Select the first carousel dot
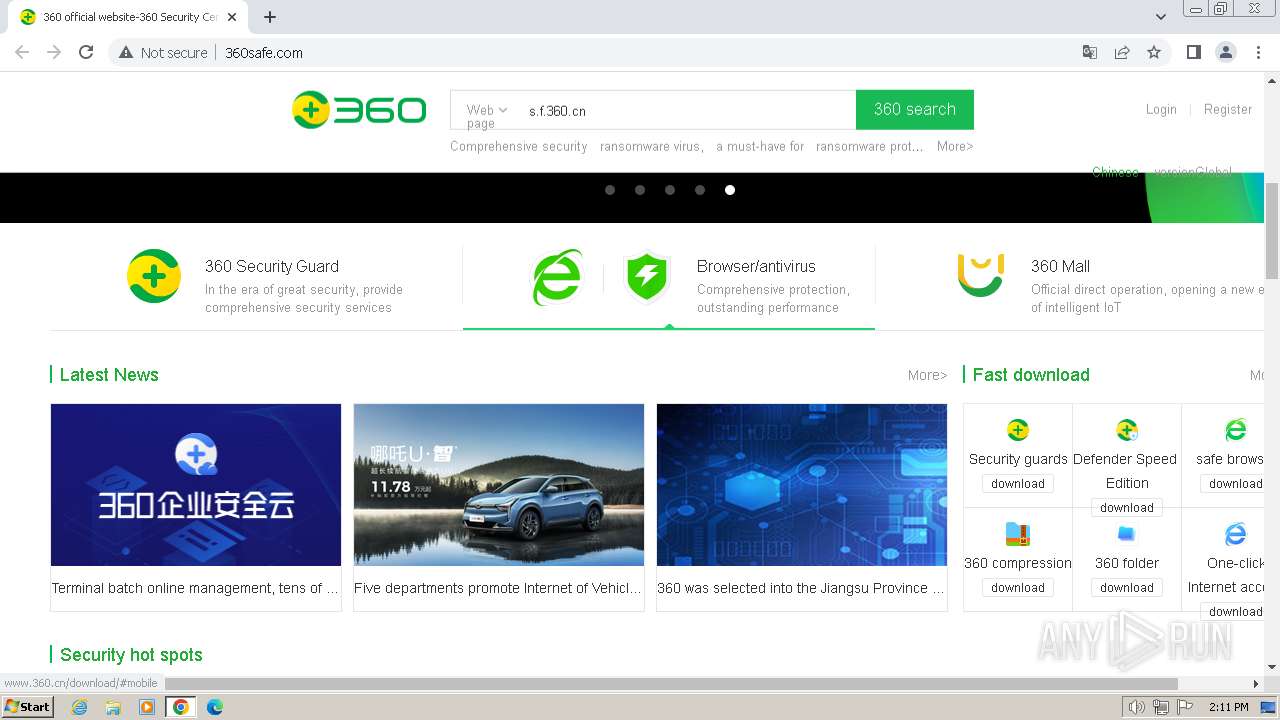This screenshot has height=720, width=1280. (610, 190)
